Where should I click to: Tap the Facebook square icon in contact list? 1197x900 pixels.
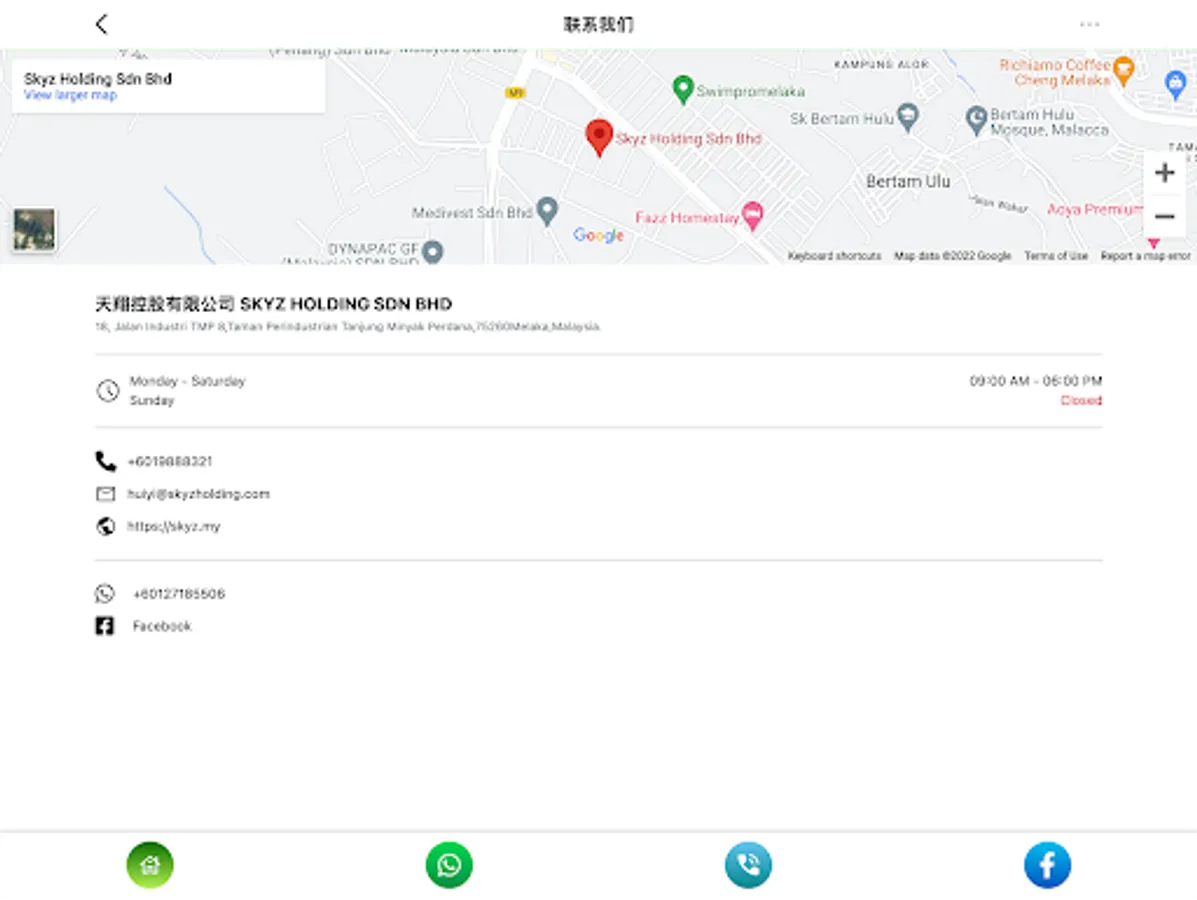tap(105, 626)
